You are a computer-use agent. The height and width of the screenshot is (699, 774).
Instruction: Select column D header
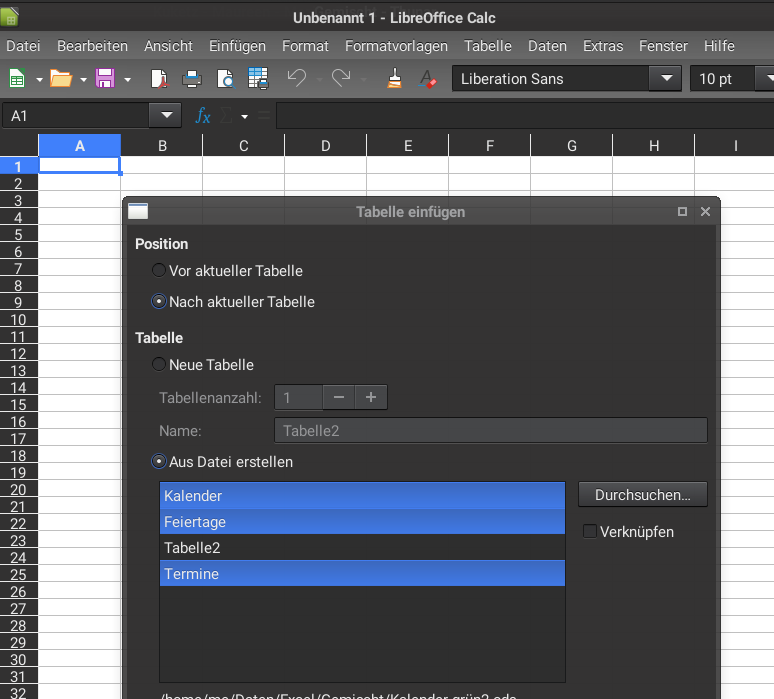click(325, 146)
